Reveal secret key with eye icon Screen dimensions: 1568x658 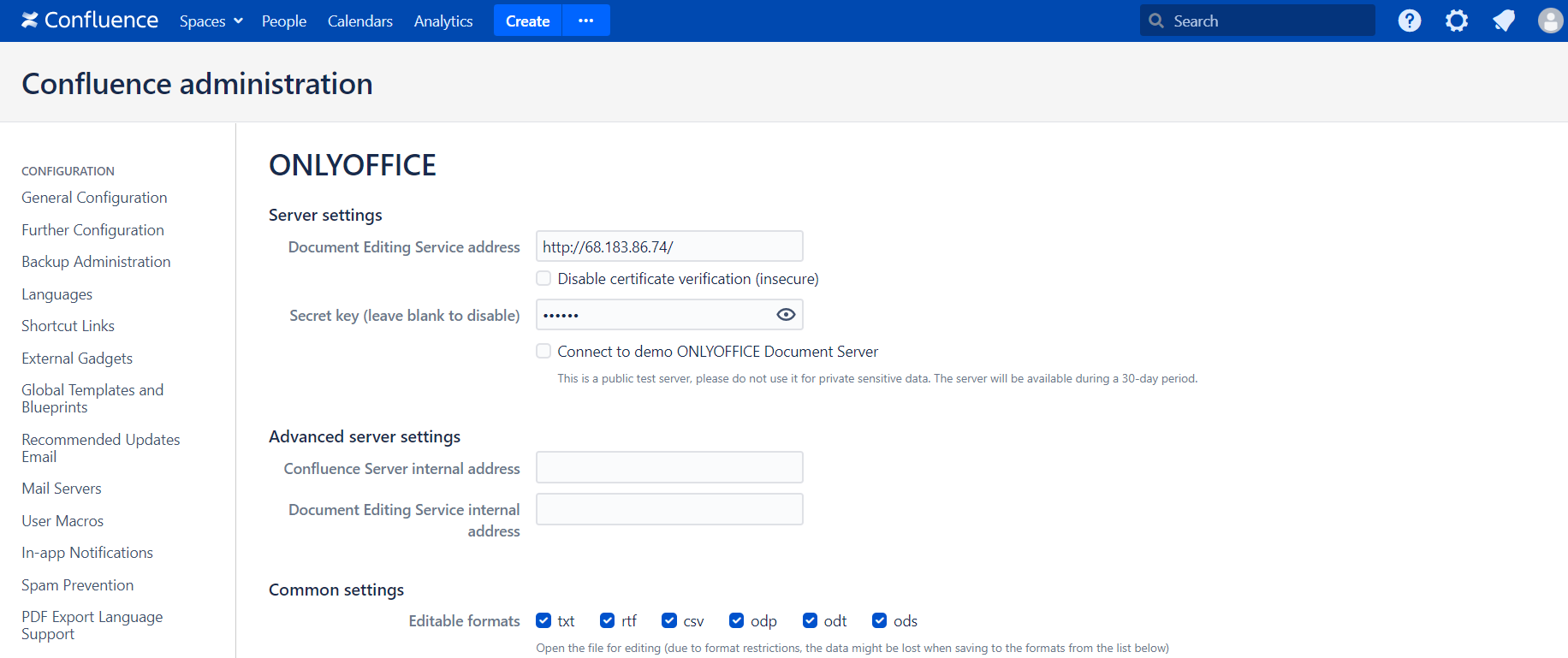point(786,315)
